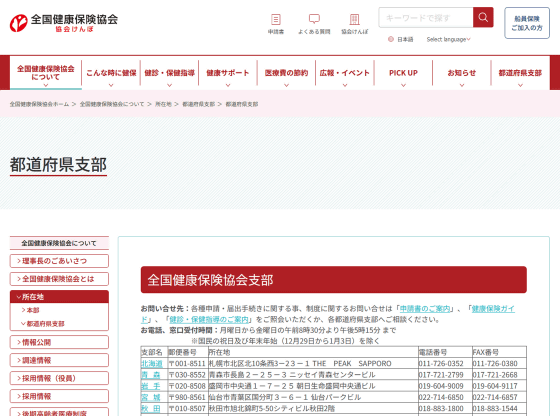Viewport: 560px width, 416px height.
Task: Click the 011-726-0352 phone number cell
Action: [445, 364]
